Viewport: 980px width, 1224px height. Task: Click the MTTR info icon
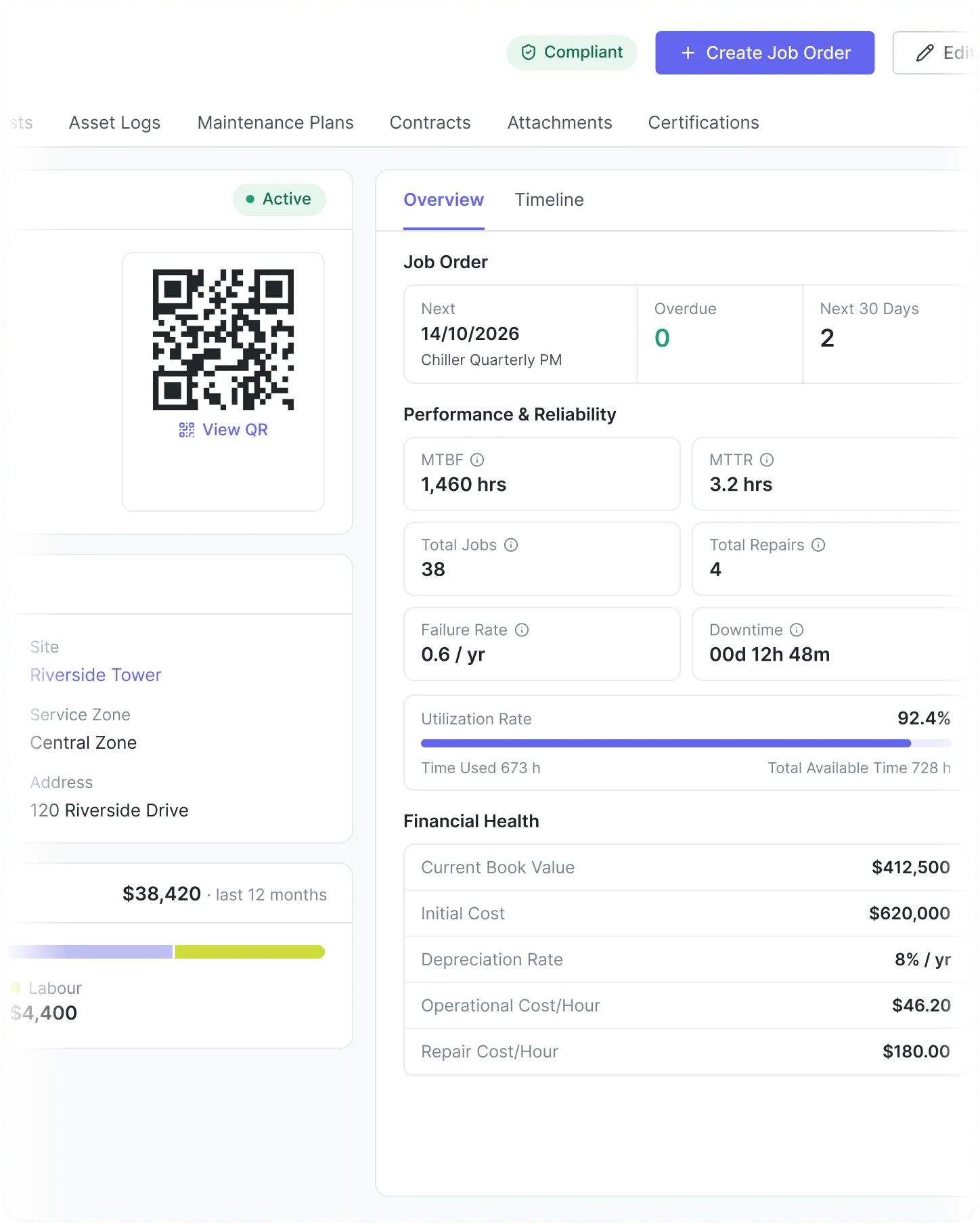[767, 460]
